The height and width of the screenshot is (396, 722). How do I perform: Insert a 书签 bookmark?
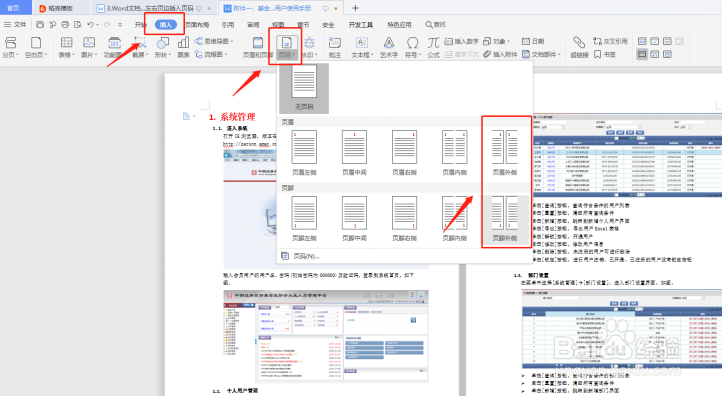point(605,54)
